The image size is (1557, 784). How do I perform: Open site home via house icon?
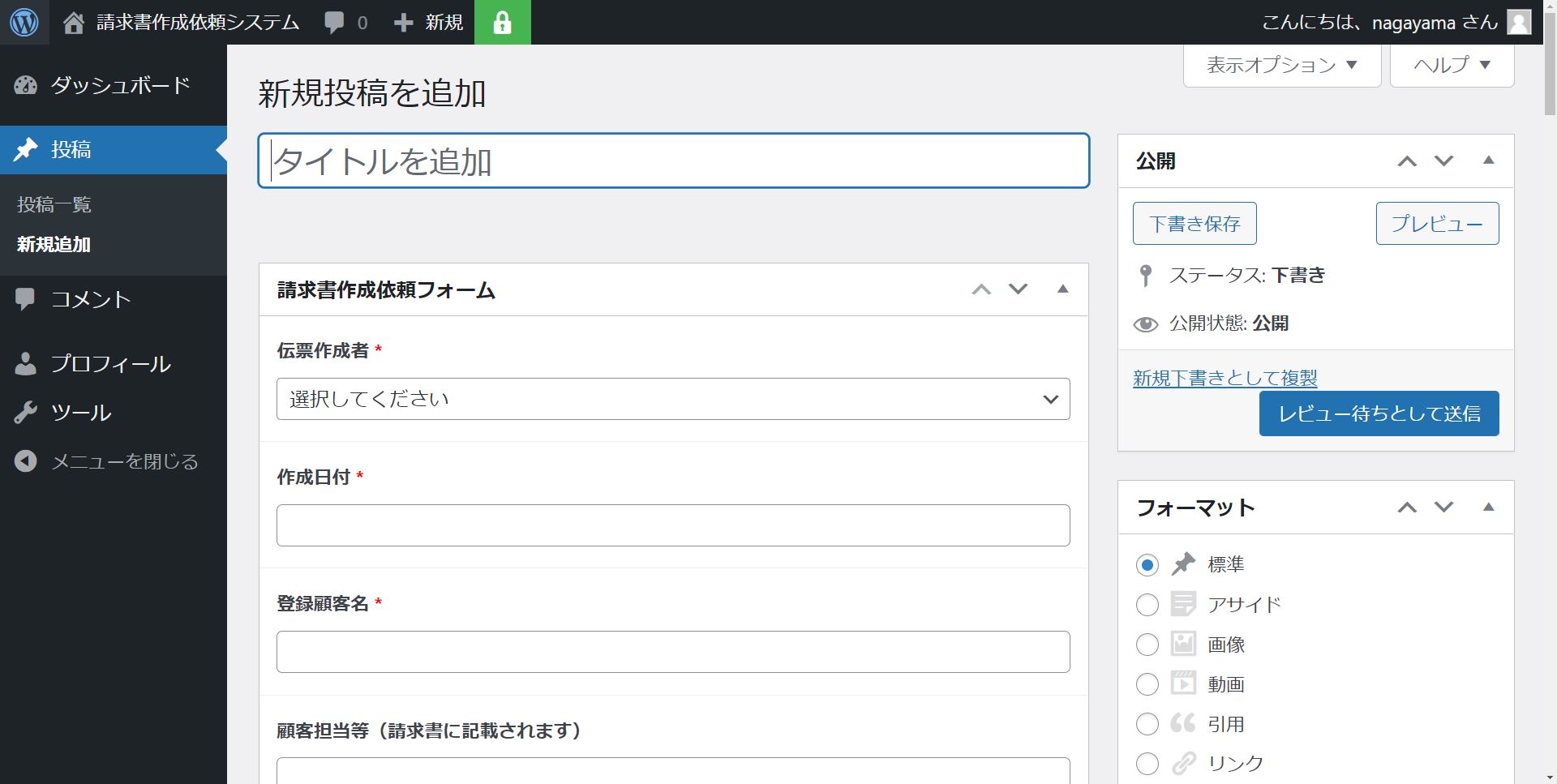click(74, 23)
